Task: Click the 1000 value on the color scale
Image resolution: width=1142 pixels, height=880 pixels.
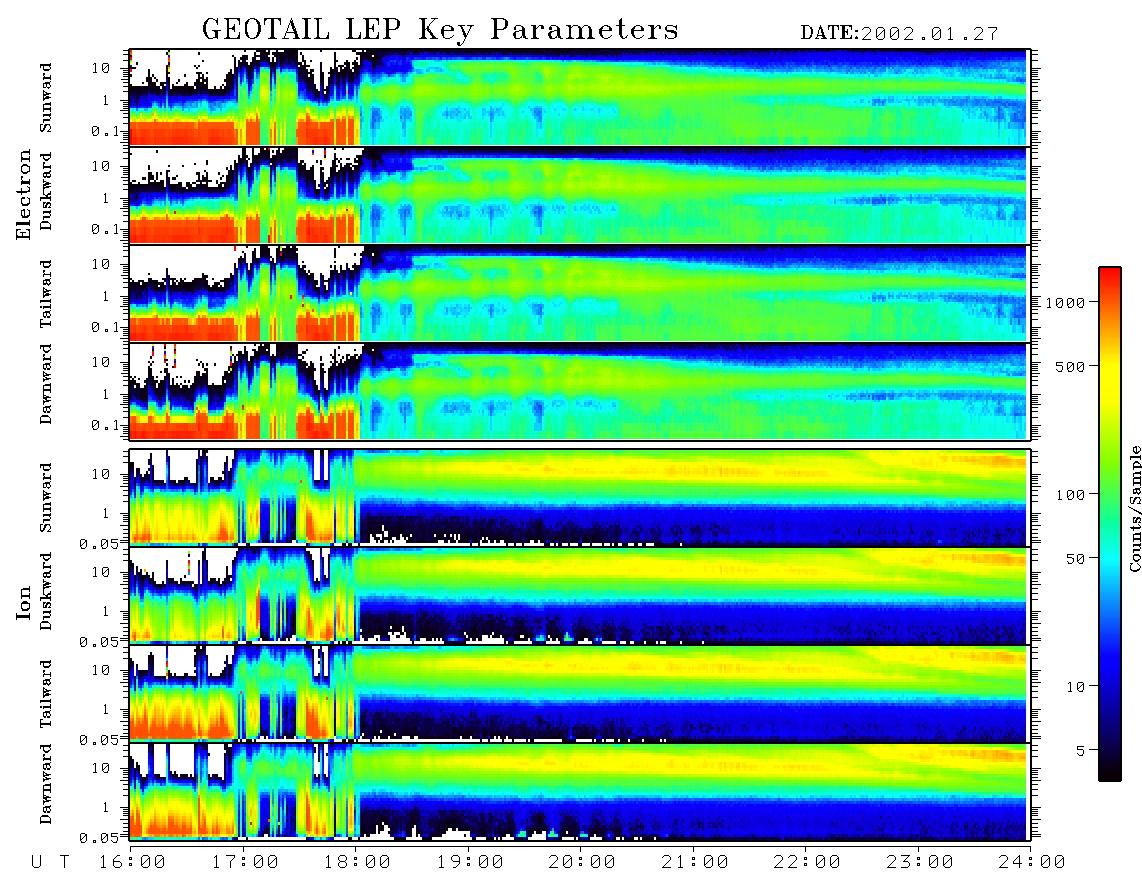Action: coord(1065,302)
